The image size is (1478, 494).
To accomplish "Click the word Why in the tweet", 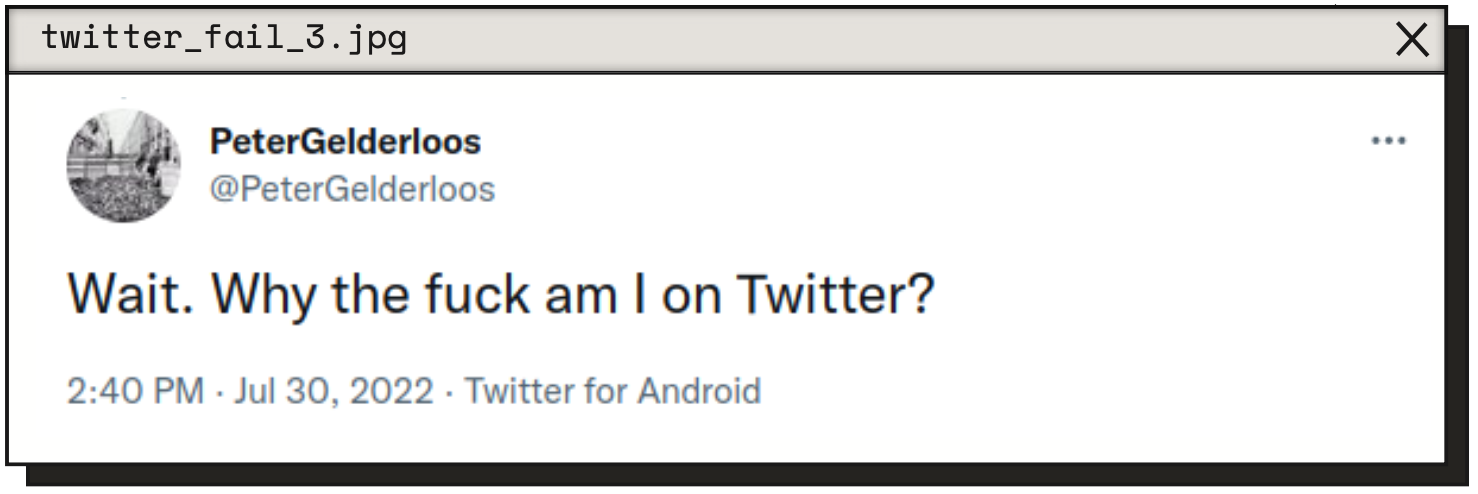I will [263, 297].
